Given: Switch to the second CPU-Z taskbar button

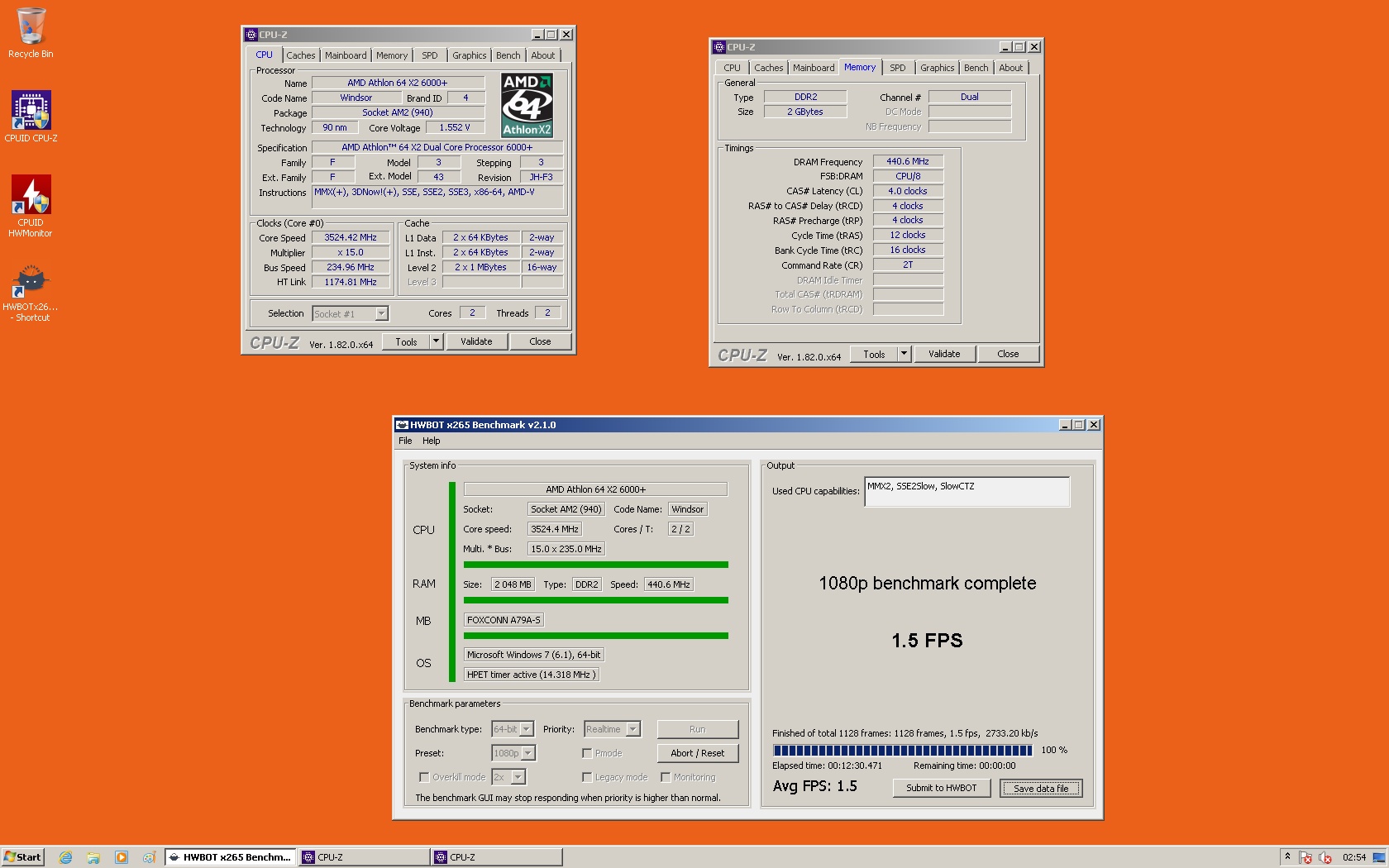Looking at the screenshot, I should [496, 857].
